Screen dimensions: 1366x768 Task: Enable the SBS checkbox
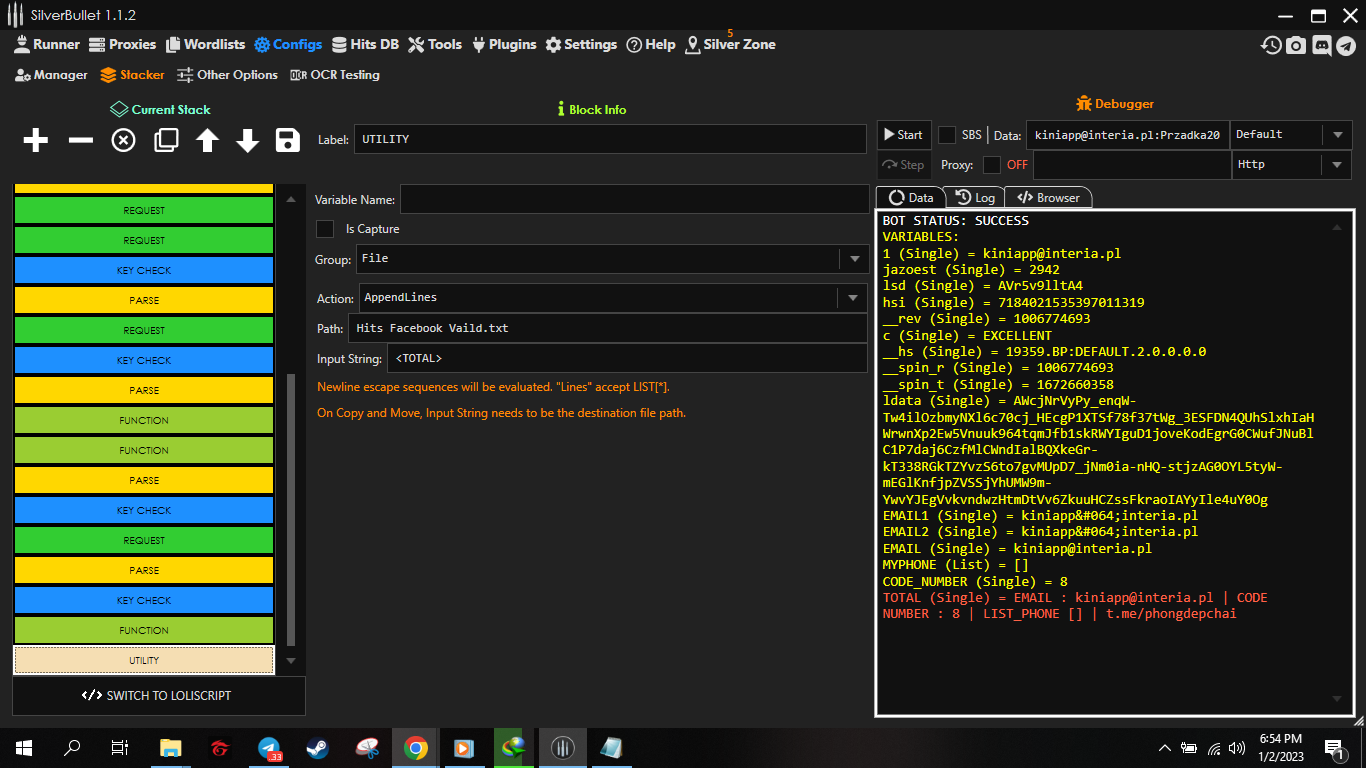(947, 135)
